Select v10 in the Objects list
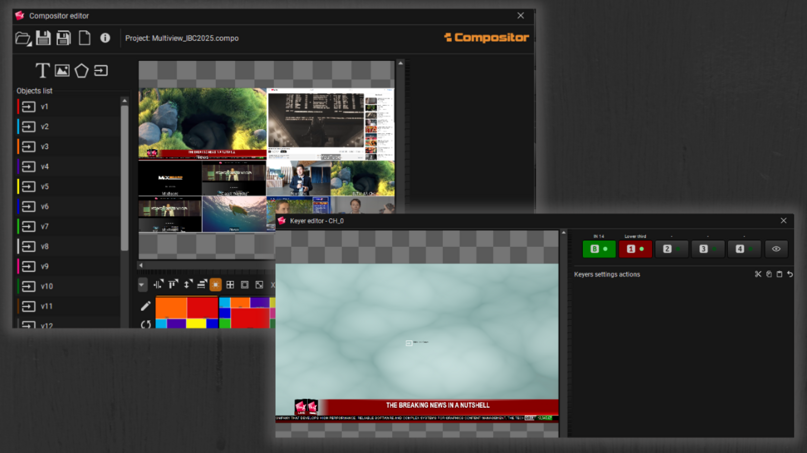This screenshot has height=453, width=807. coord(47,287)
